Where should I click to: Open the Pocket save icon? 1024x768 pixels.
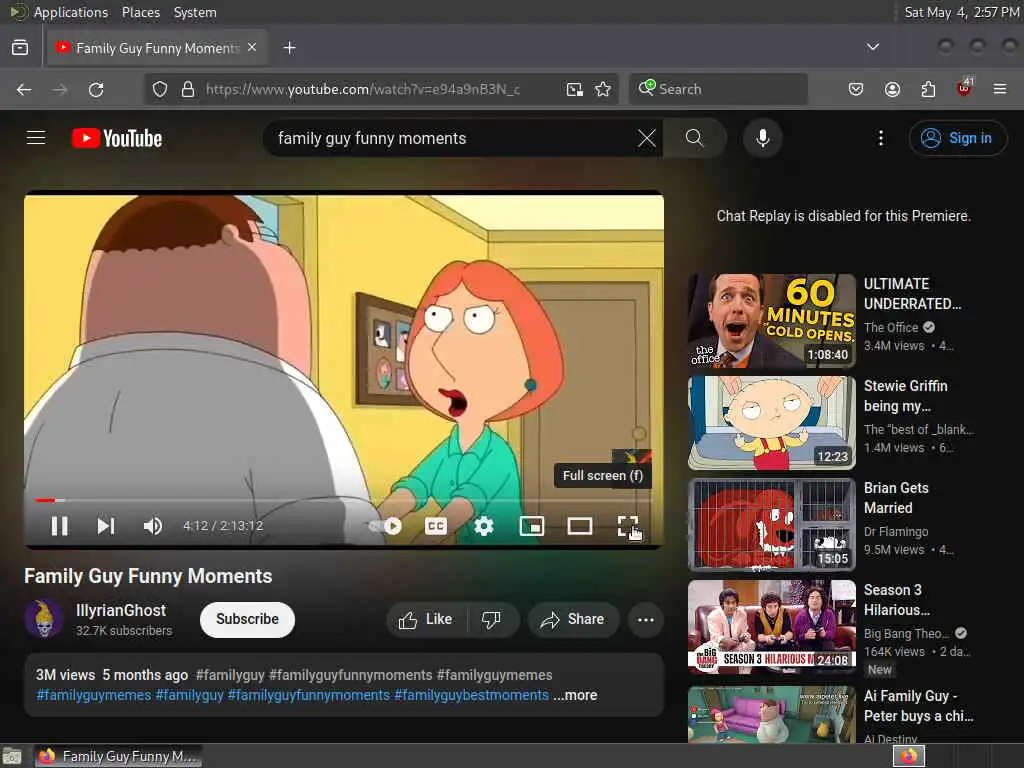856,89
